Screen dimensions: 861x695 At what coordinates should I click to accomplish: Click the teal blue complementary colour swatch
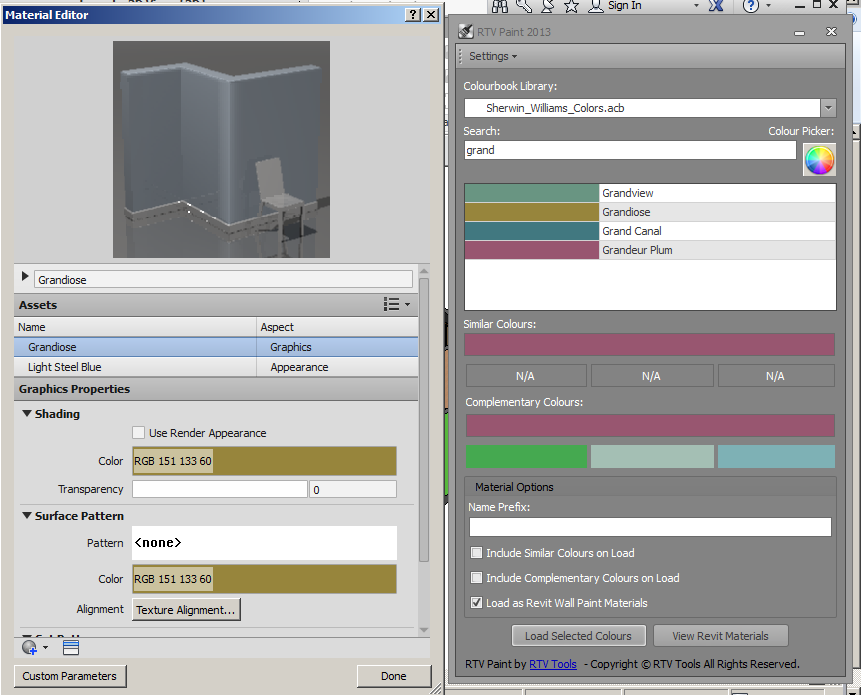(x=776, y=456)
